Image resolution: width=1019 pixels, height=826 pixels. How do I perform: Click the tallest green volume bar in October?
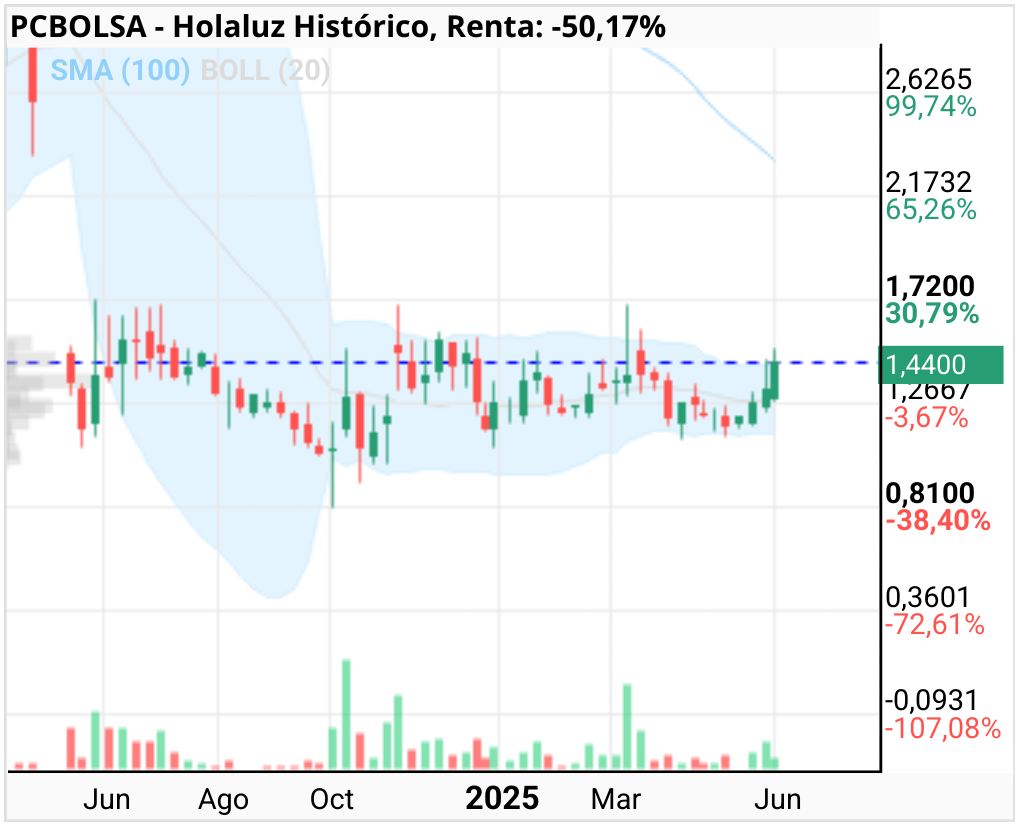[346, 715]
